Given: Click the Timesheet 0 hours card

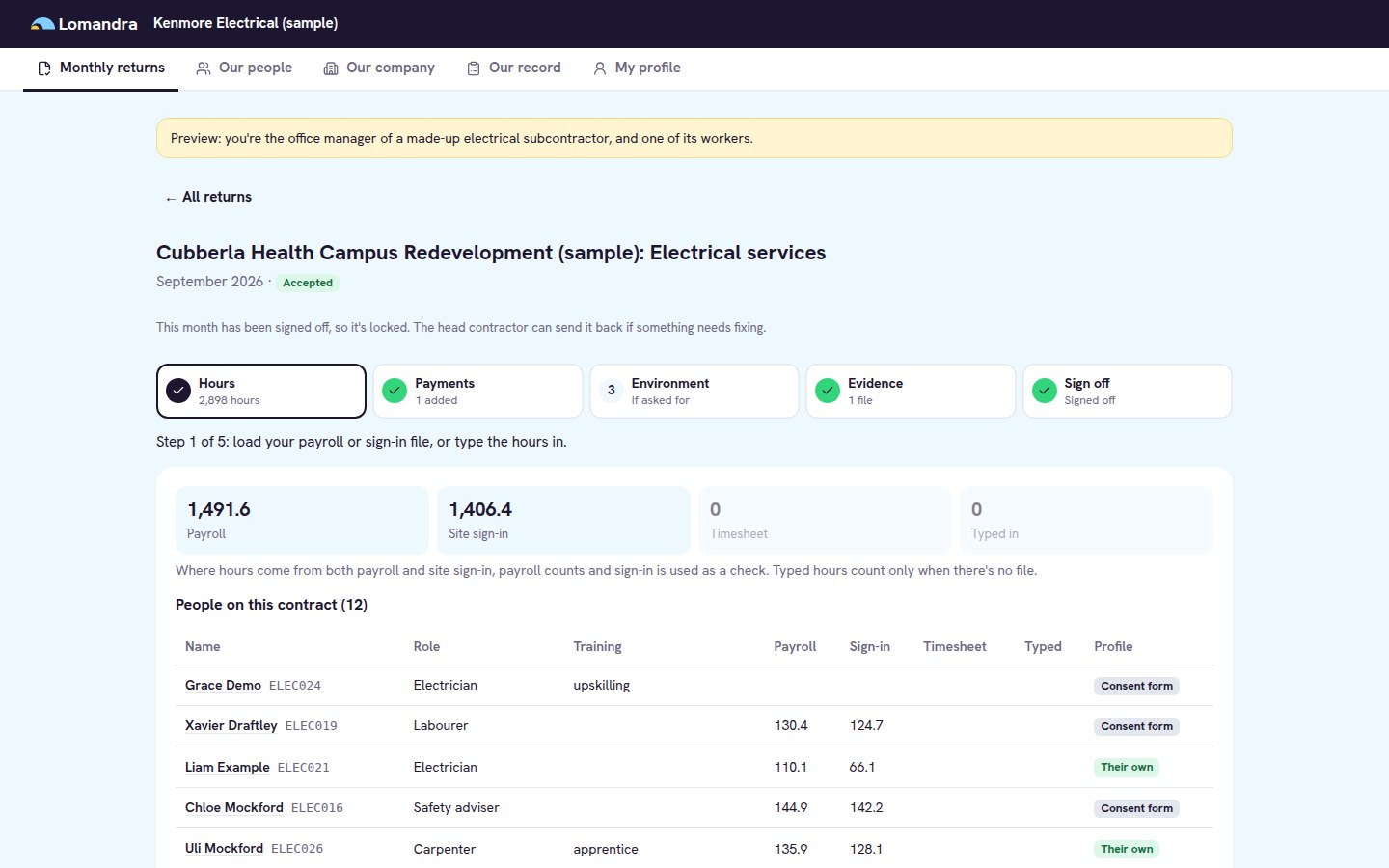Looking at the screenshot, I should coord(825,521).
